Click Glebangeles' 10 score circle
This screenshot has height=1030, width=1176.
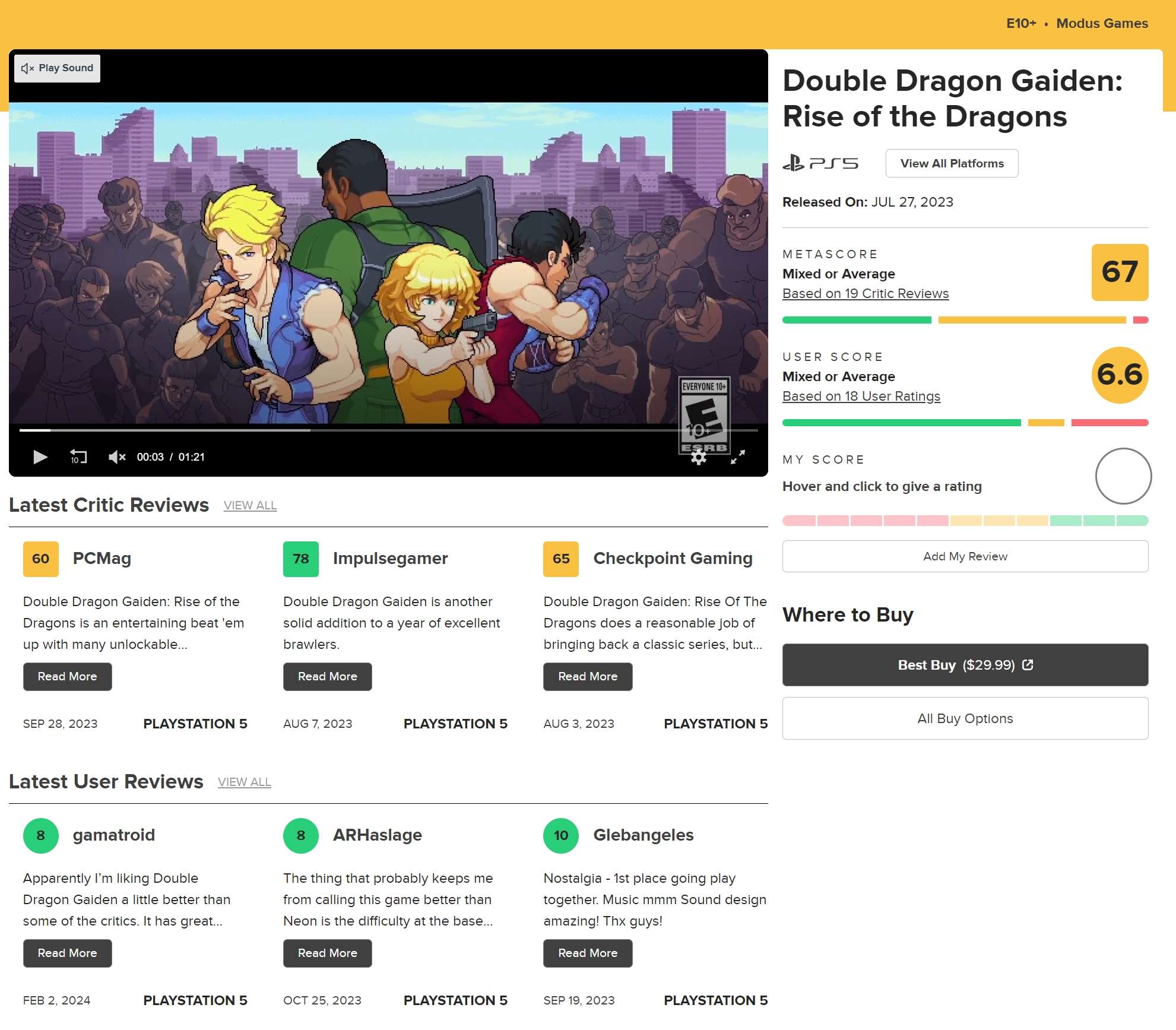[561, 835]
